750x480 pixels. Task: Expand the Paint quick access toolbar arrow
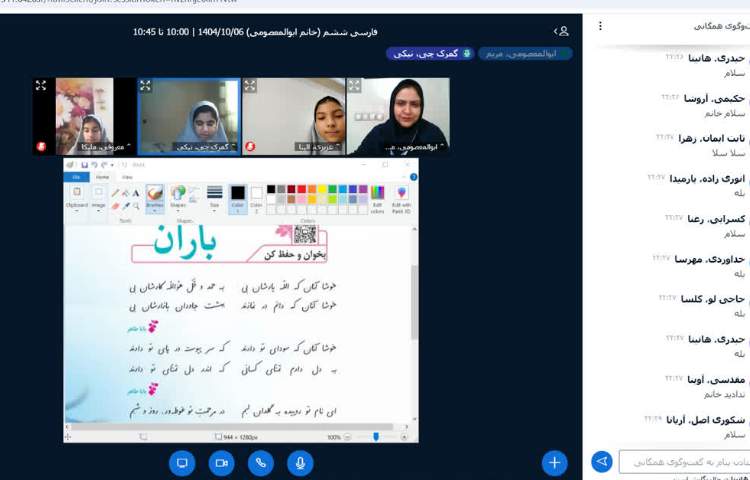(x=112, y=165)
